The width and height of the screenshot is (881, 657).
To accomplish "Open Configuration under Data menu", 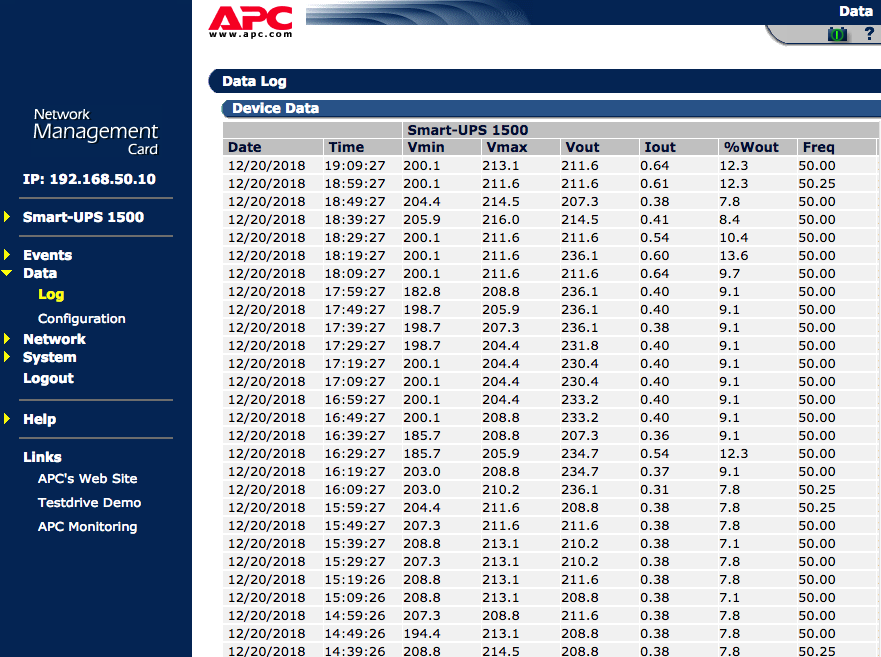I will coord(82,319).
